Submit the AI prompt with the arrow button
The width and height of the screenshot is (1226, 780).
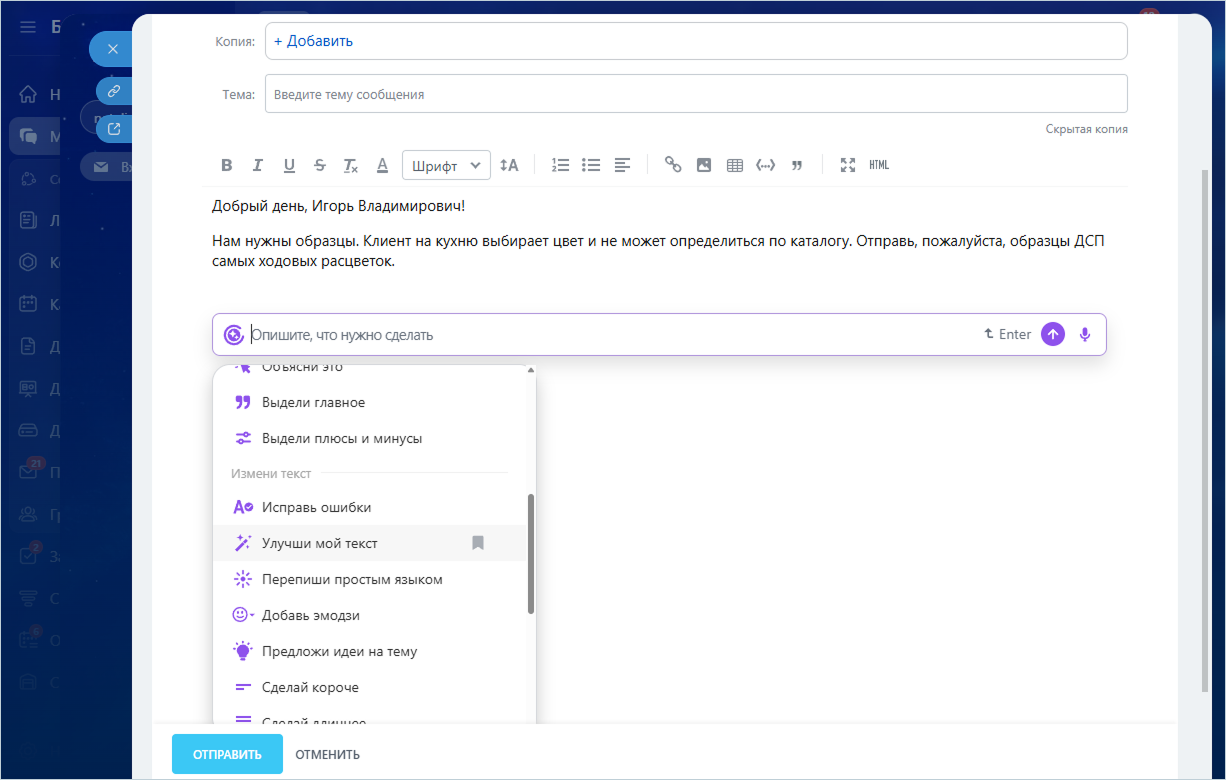point(1053,335)
